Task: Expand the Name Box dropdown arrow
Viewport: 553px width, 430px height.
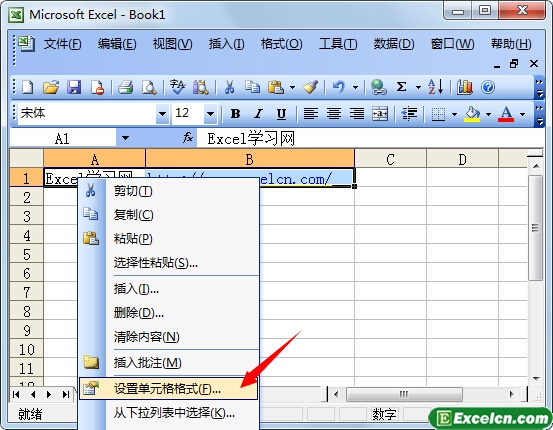Action: 125,138
